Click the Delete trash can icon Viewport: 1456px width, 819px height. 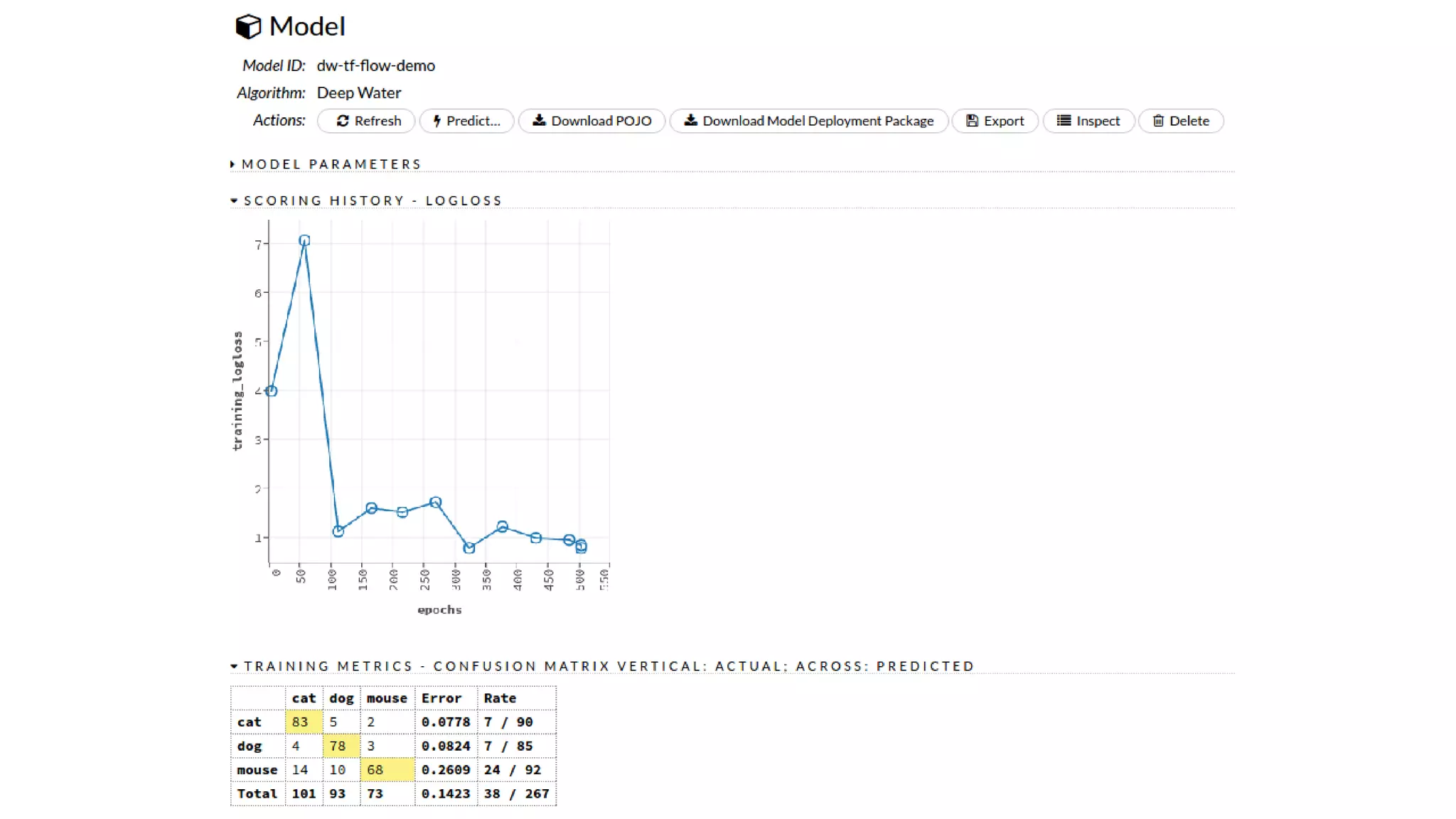(1158, 121)
